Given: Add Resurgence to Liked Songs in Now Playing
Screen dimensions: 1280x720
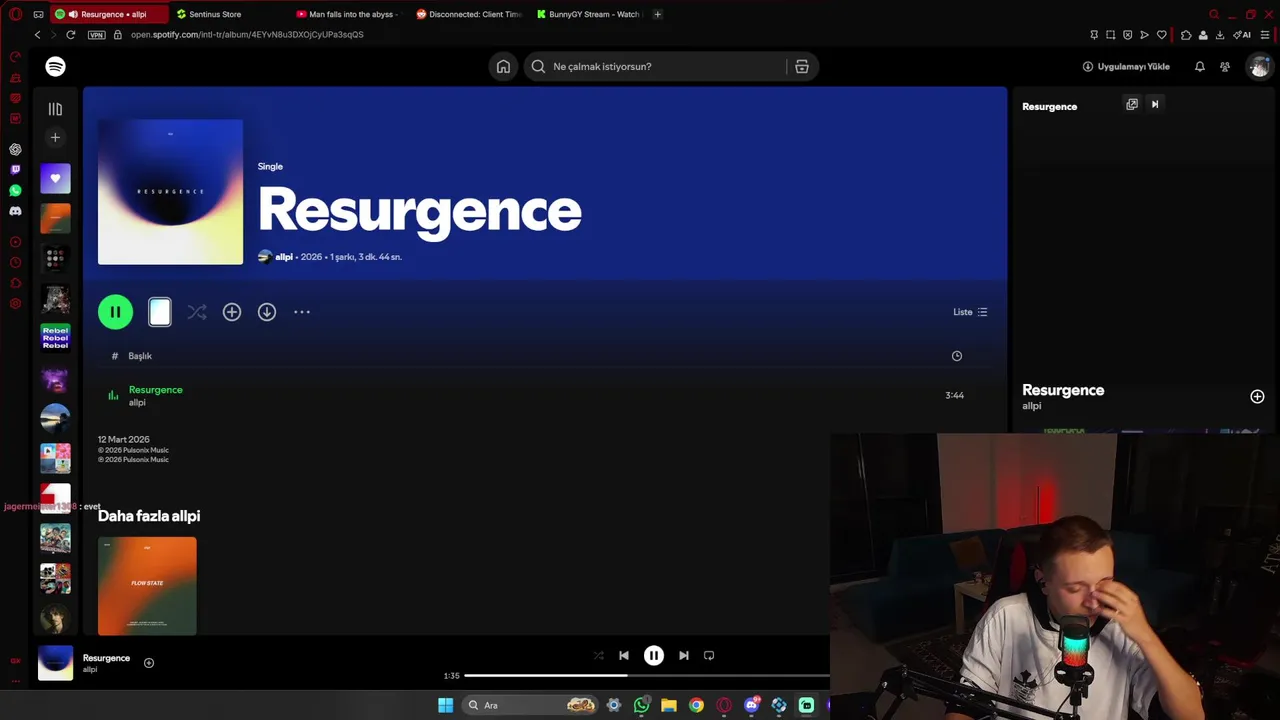Looking at the screenshot, I should [1257, 397].
